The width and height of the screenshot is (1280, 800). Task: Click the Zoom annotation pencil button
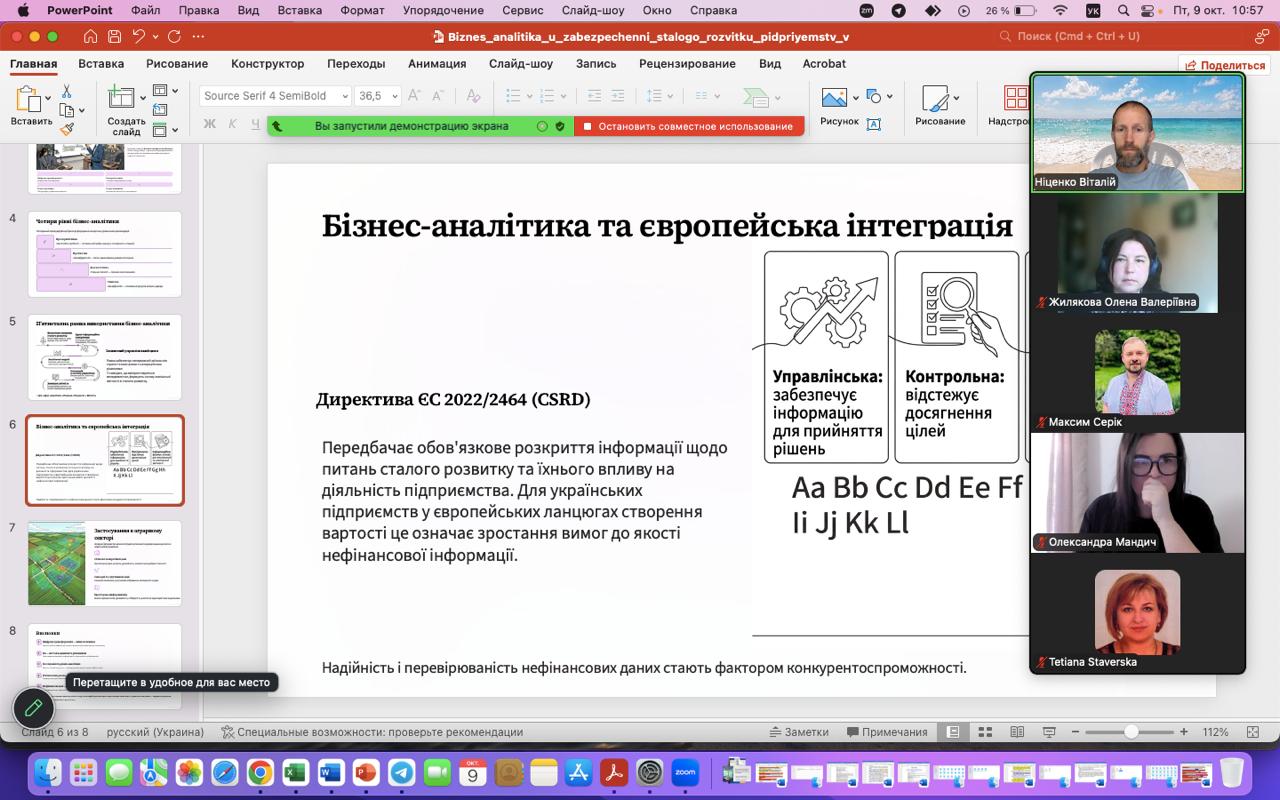point(33,708)
